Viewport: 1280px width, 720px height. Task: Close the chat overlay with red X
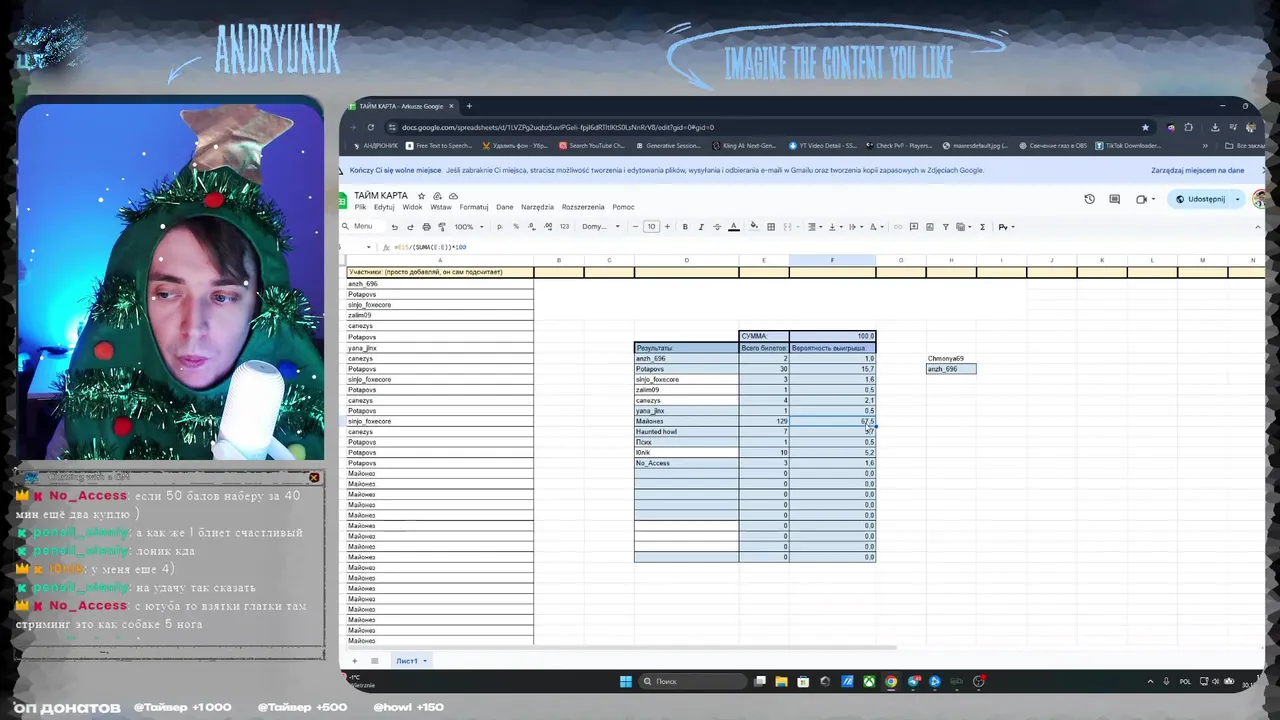[314, 478]
